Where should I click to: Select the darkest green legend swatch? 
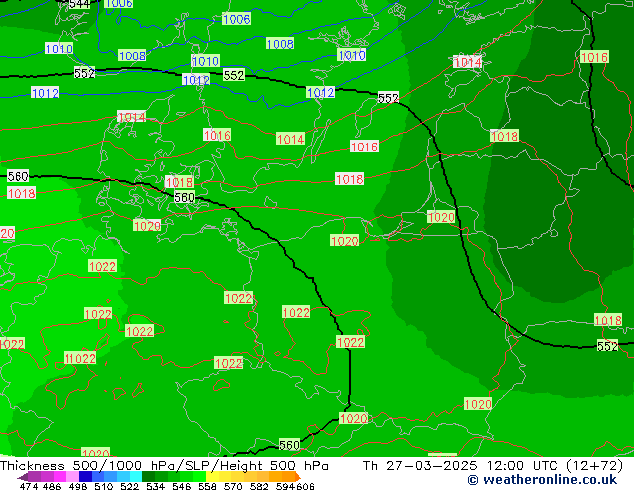tap(148, 477)
